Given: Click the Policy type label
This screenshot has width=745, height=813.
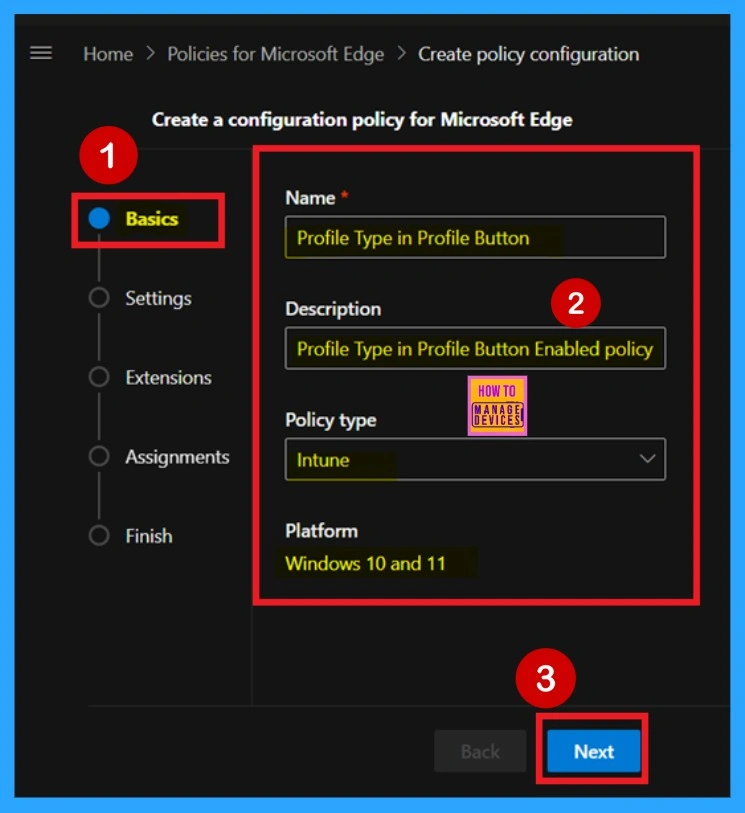Looking at the screenshot, I should pos(331,420).
